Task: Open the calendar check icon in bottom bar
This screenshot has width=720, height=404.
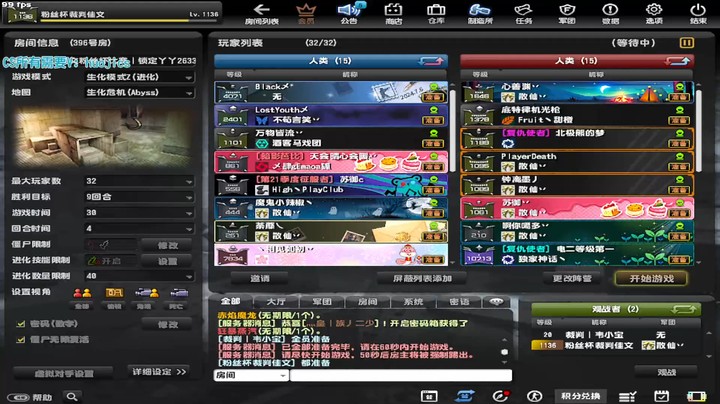Action: pos(661,396)
